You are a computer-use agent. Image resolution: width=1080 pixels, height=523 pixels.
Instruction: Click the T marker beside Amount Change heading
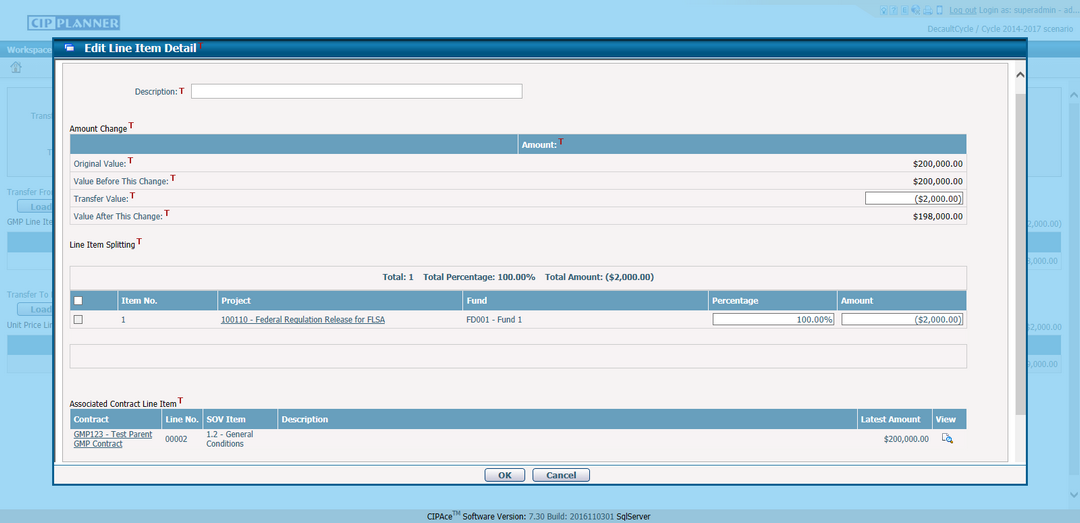point(131,126)
